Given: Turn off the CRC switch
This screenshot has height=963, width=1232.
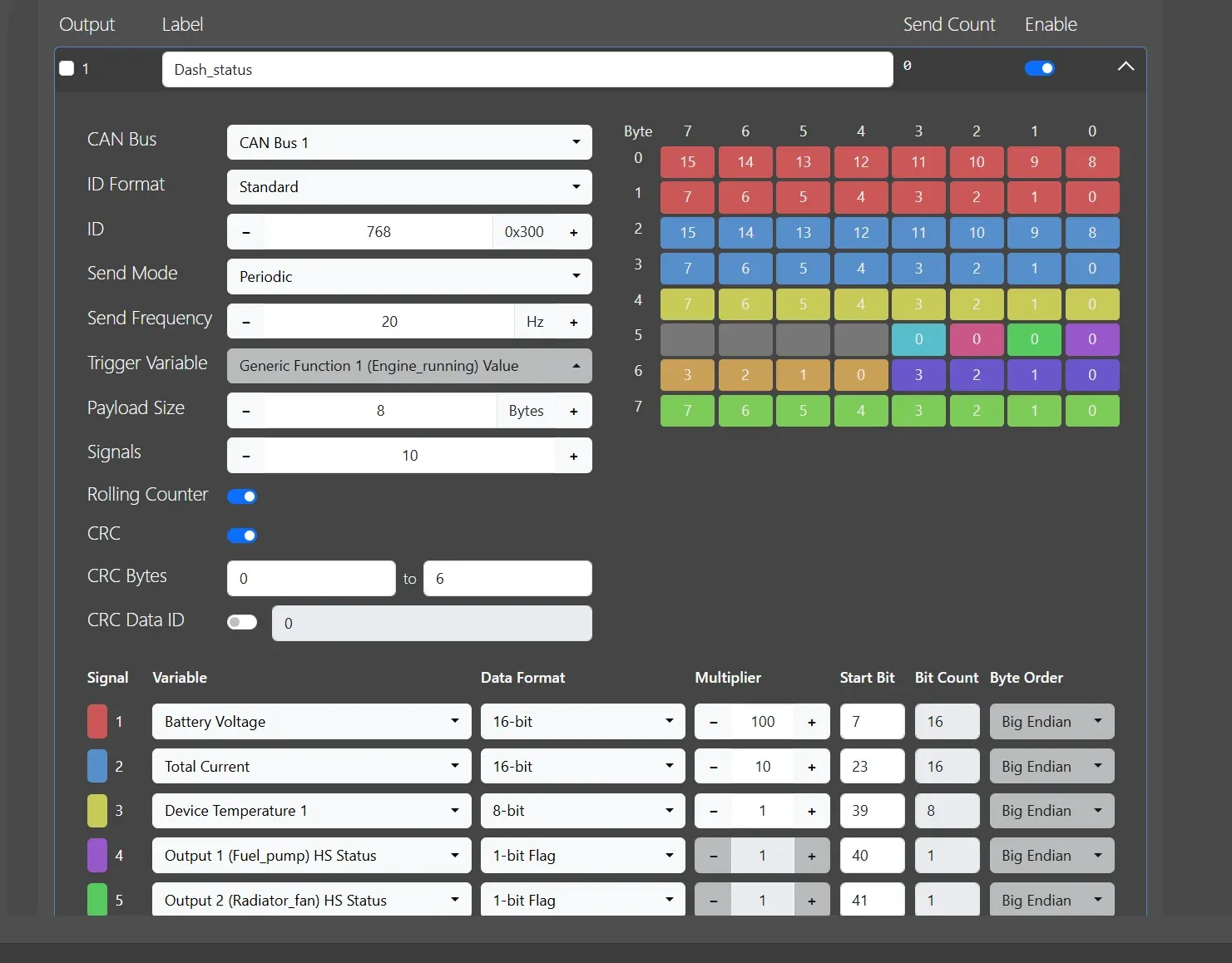Looking at the screenshot, I should tap(242, 536).
